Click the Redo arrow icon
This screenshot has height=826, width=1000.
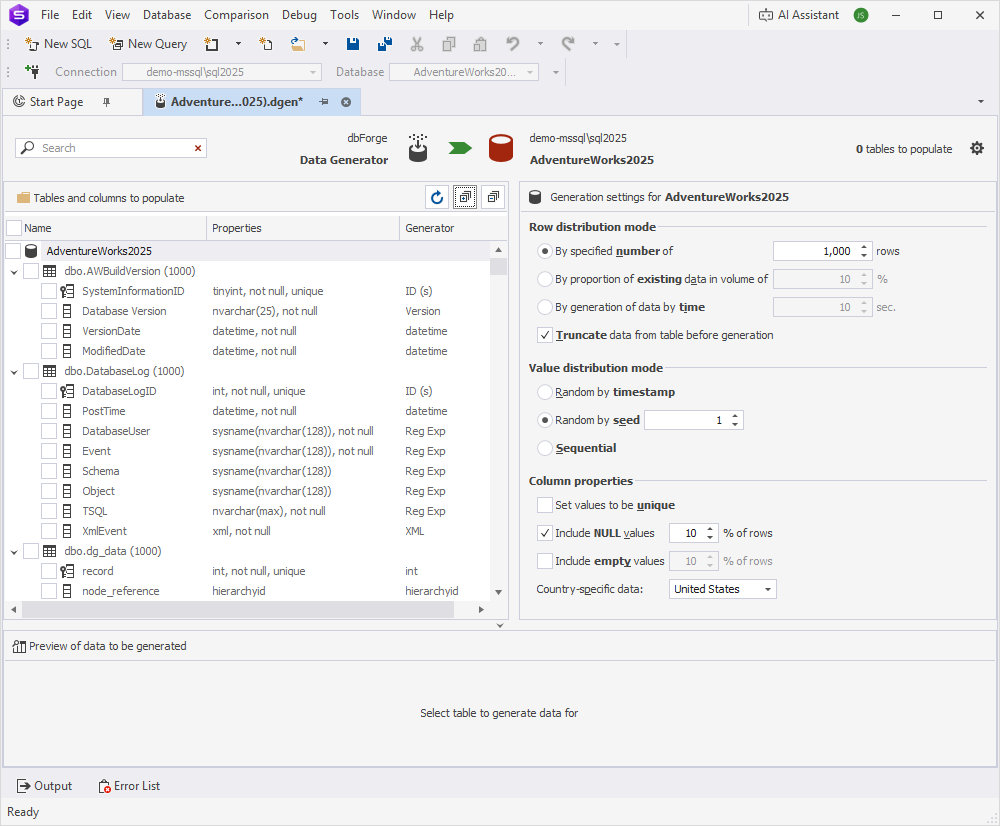pos(568,44)
